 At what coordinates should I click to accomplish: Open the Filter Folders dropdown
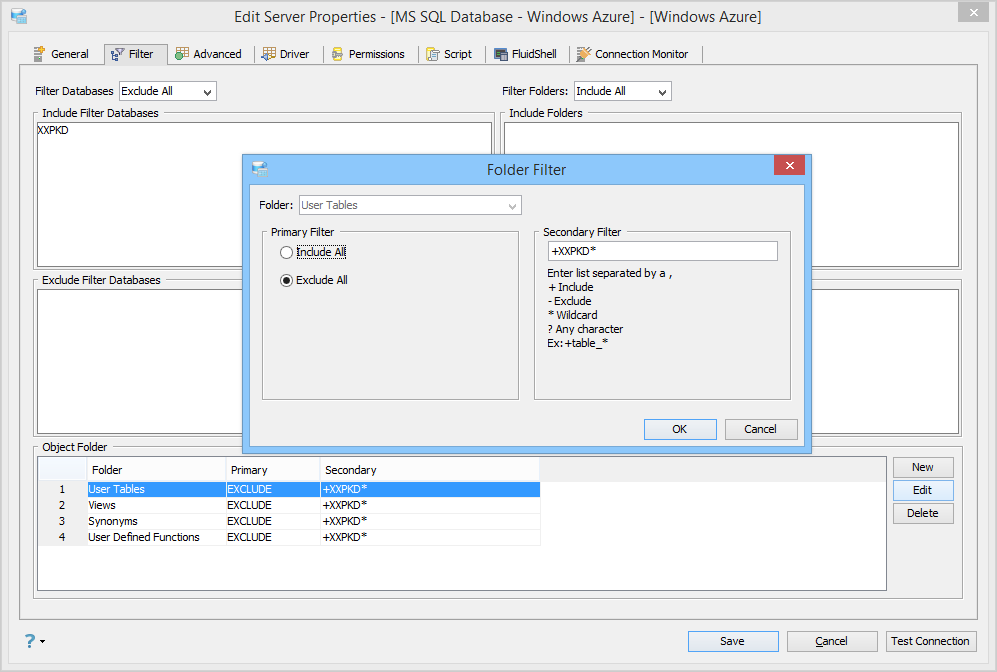click(622, 92)
